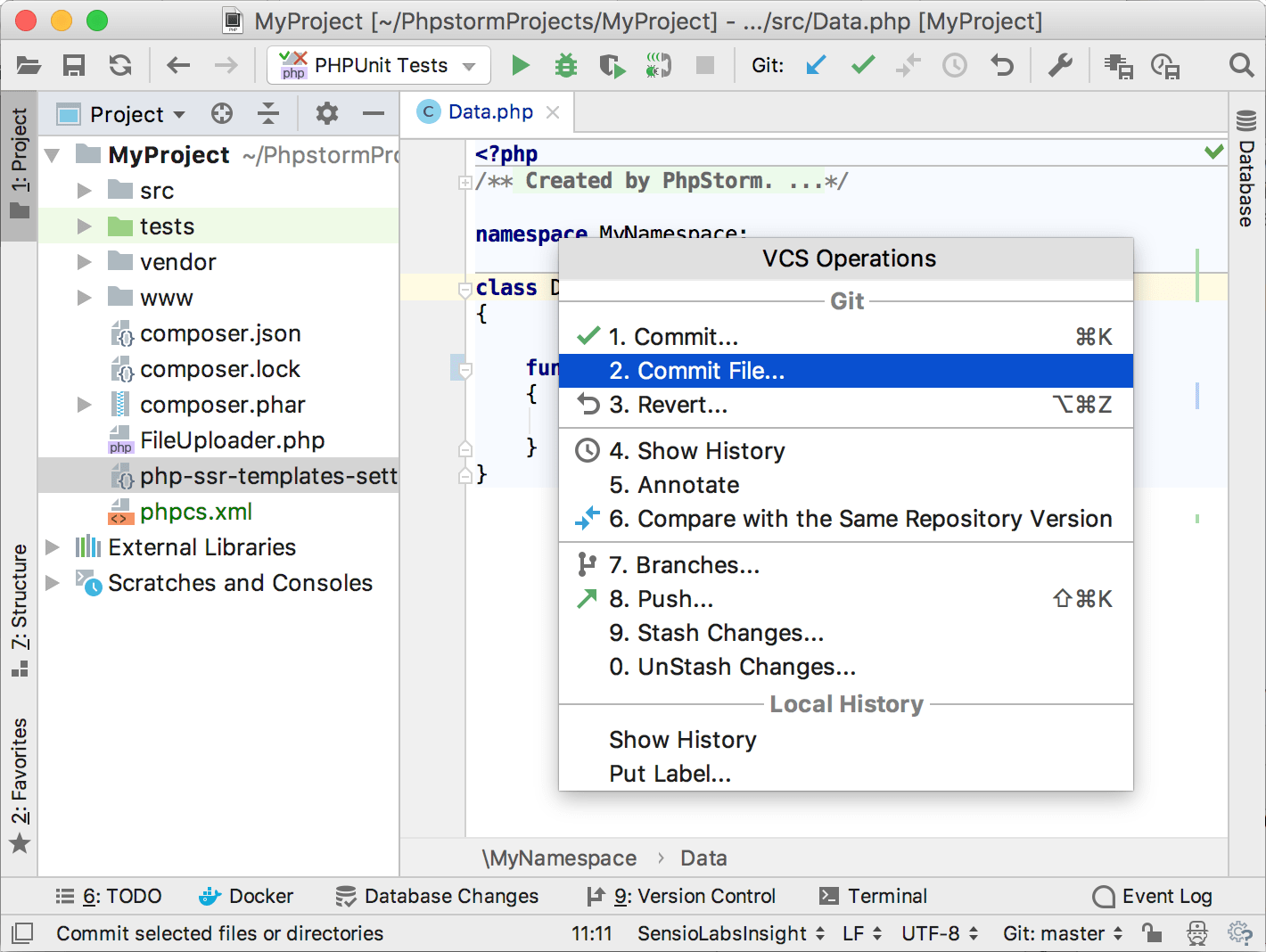
Task: Expand the tests folder in project tree
Action: pyautogui.click(x=85, y=226)
